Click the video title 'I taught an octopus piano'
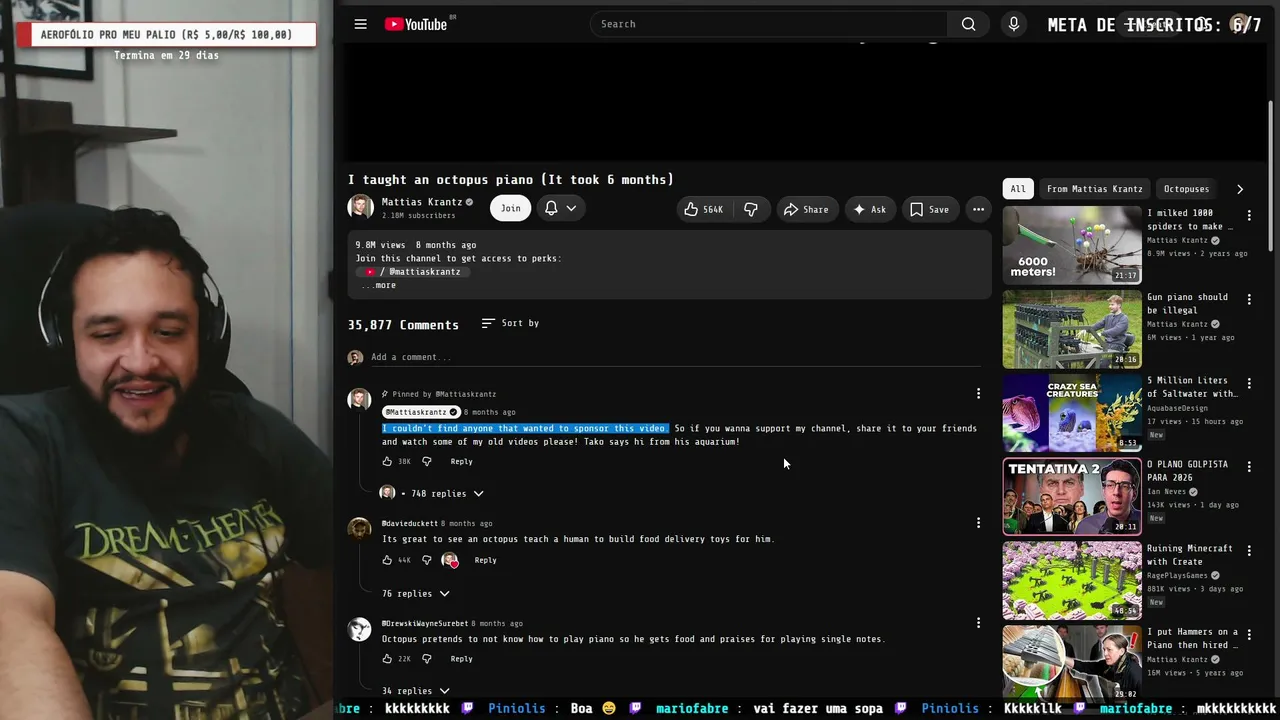The width and height of the screenshot is (1280, 720). tap(511, 180)
